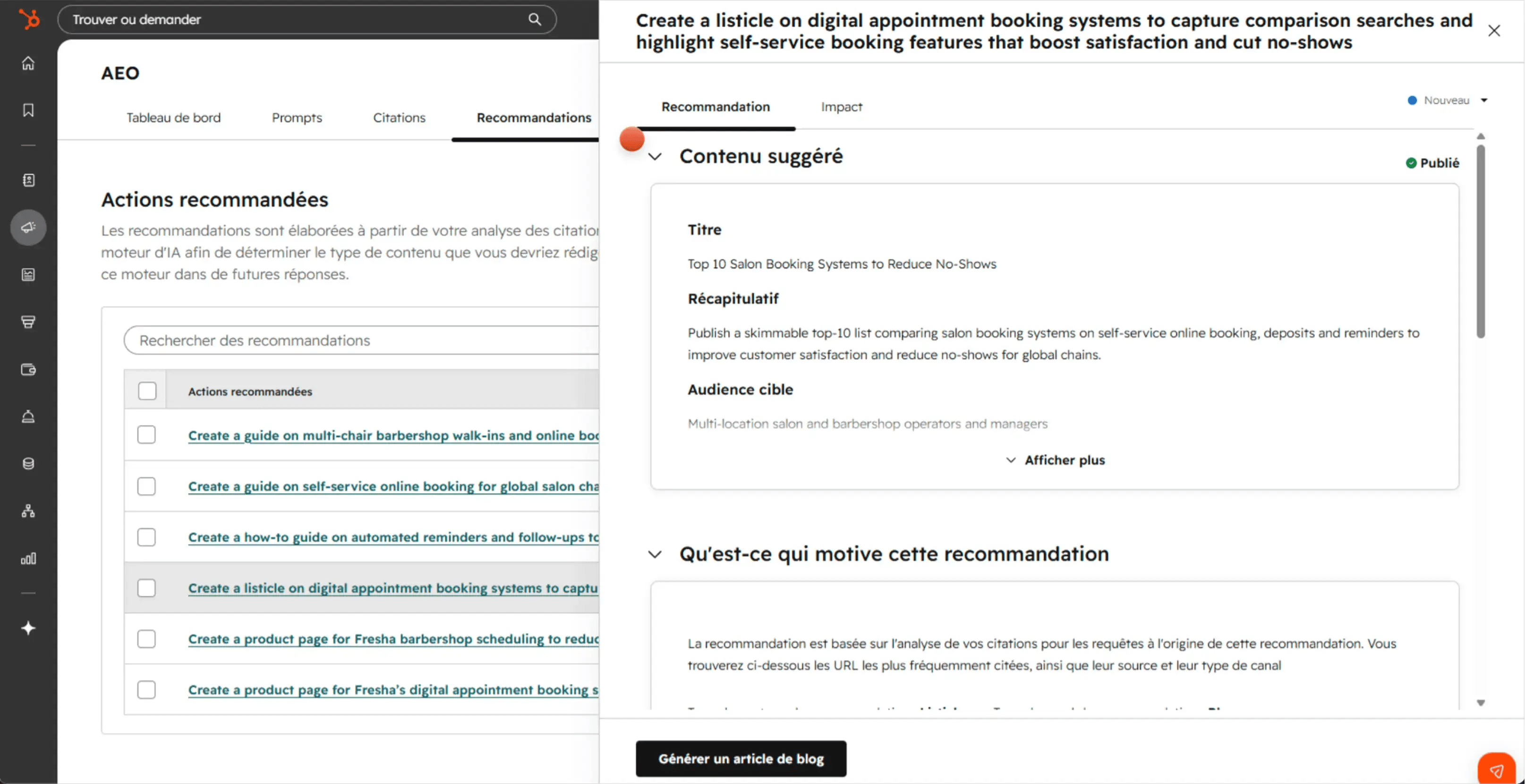Open self-service online booking guide link
The width and height of the screenshot is (1525, 784).
pos(394,486)
